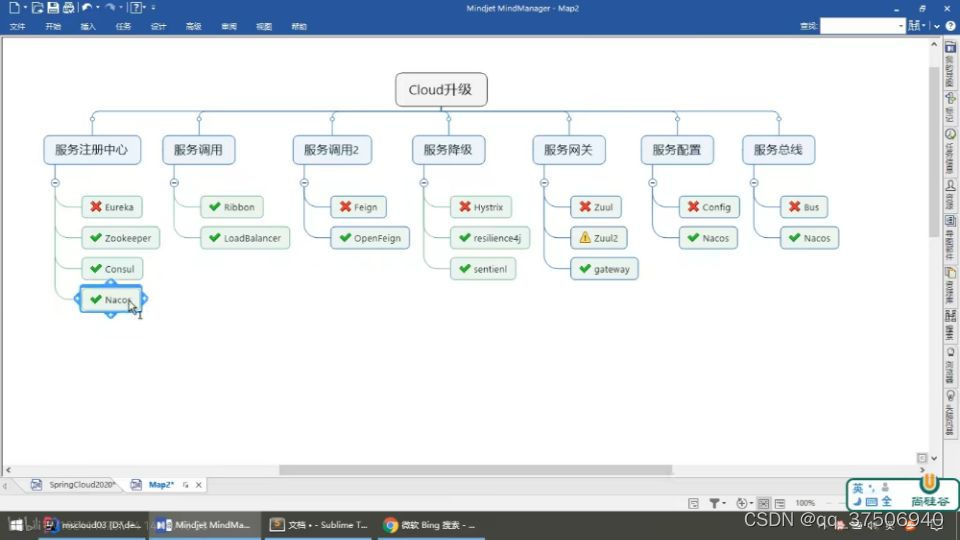Viewport: 960px width, 540px height.
Task: Select the Bus subtopic
Action: (x=804, y=207)
